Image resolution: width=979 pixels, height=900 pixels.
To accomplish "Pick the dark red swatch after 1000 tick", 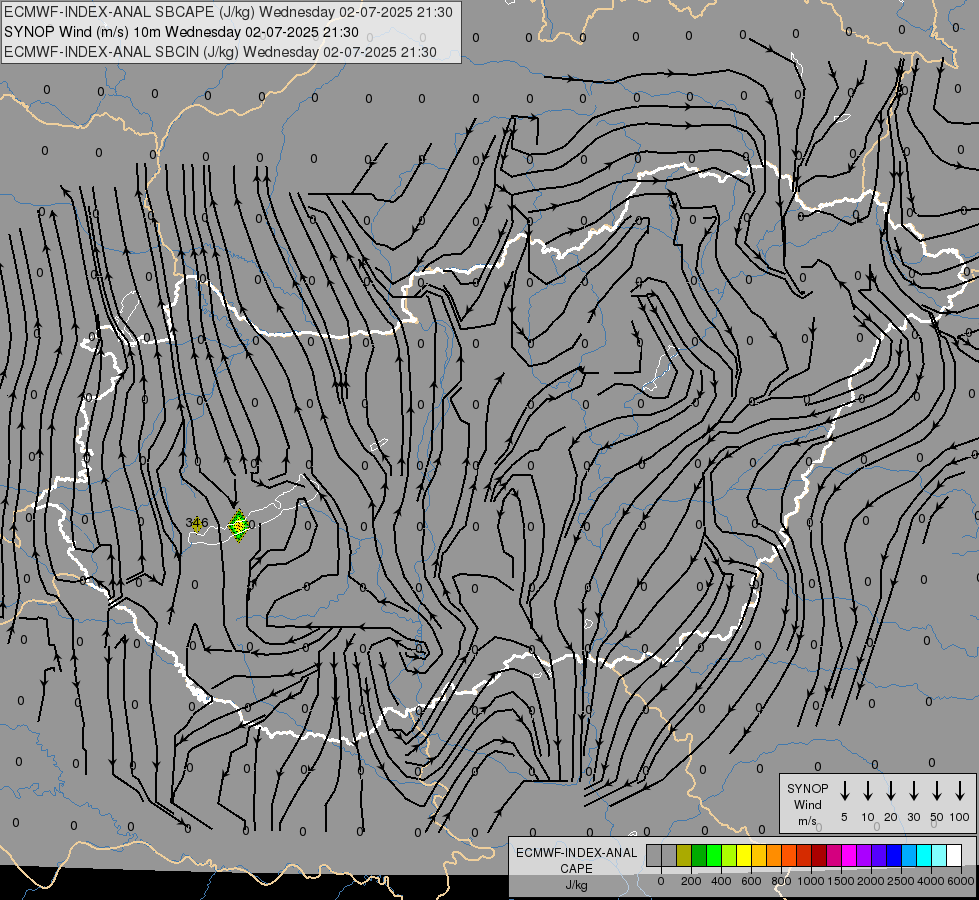I will click(x=819, y=855).
